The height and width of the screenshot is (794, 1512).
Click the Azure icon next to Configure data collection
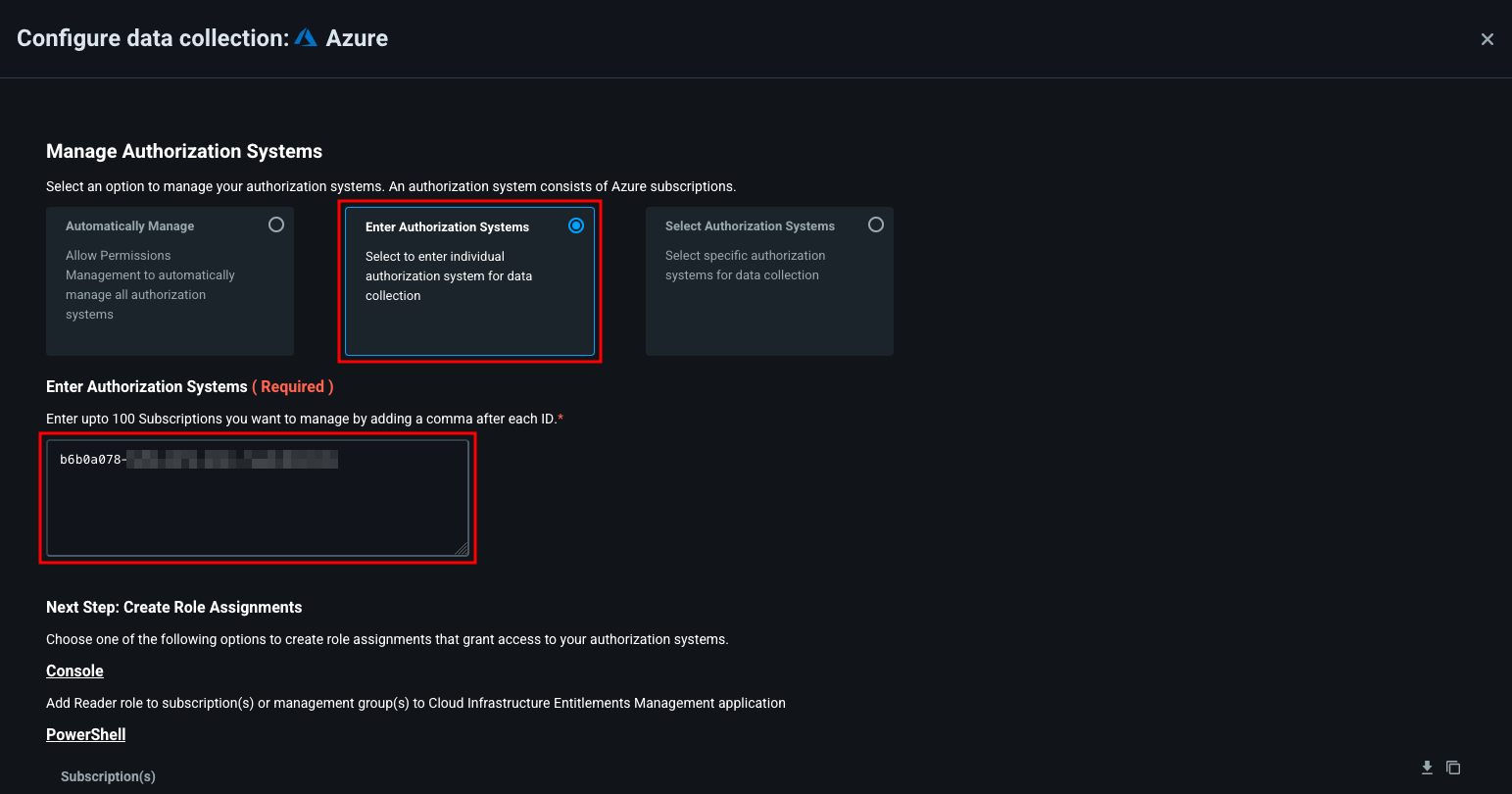click(304, 37)
